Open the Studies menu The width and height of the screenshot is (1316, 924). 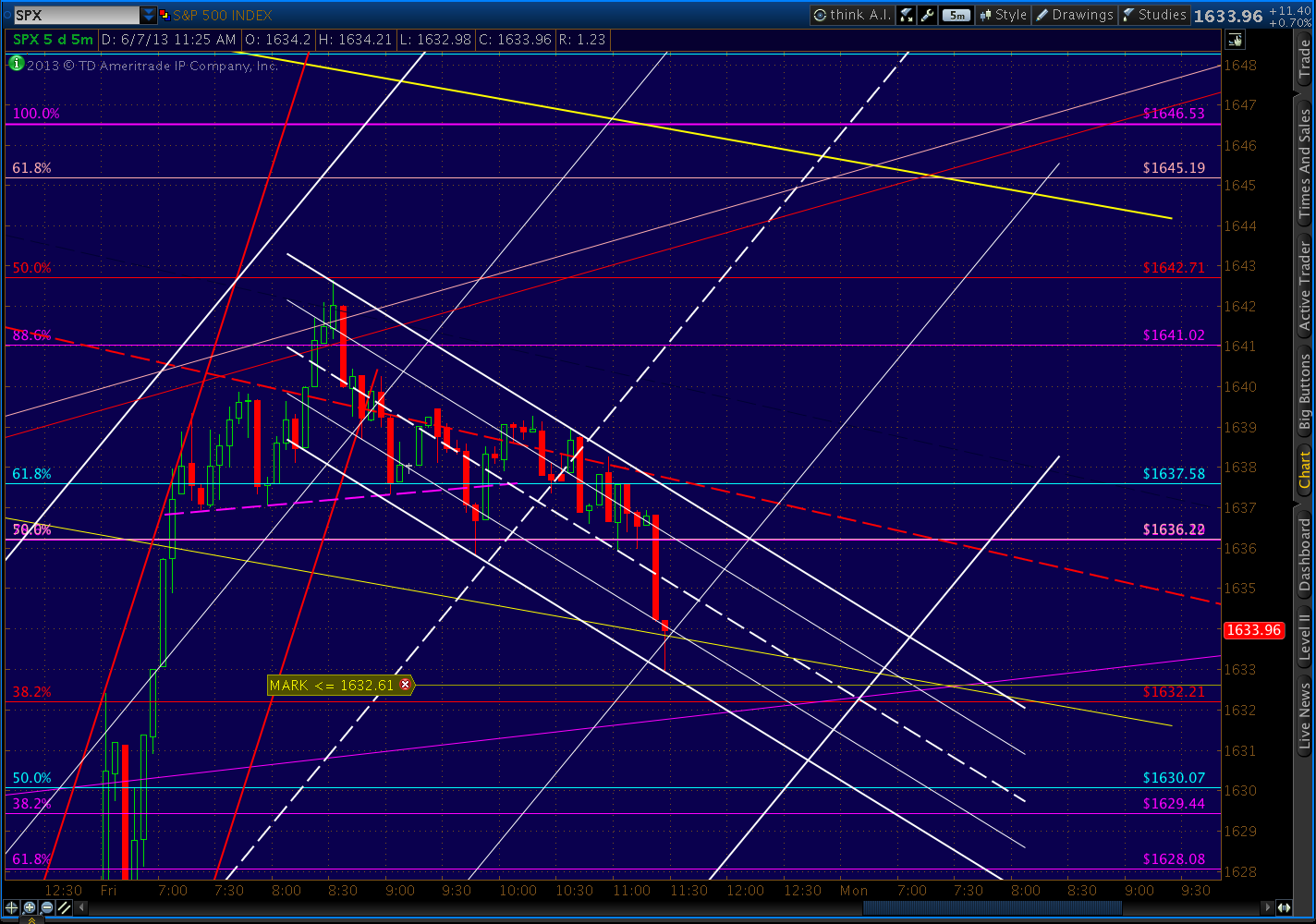pyautogui.click(x=1154, y=15)
